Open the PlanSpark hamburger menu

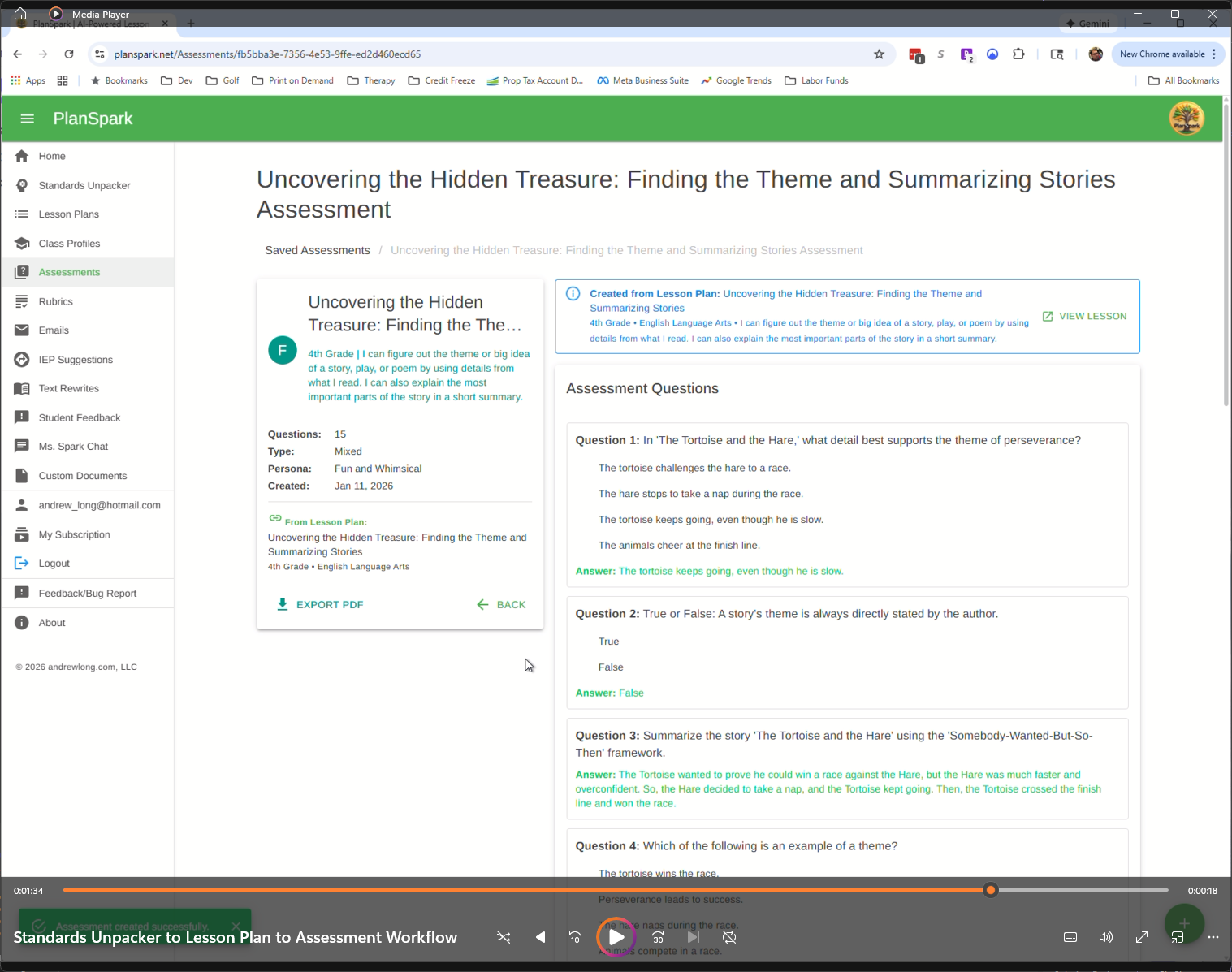27,119
